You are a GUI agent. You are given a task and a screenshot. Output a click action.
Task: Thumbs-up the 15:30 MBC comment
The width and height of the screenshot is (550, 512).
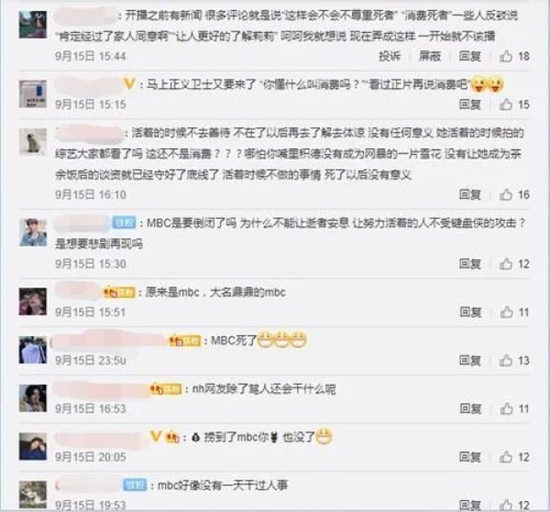point(505,264)
